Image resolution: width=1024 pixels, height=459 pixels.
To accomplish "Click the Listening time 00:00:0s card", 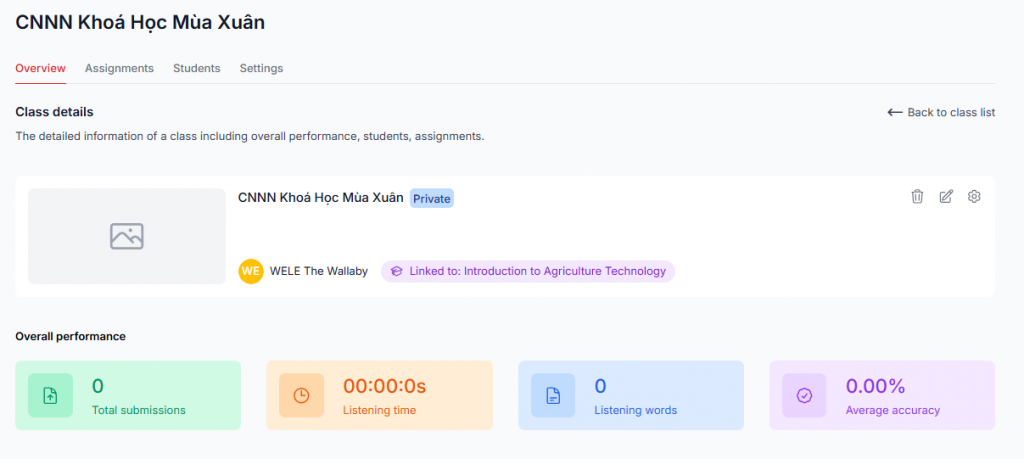I will [379, 395].
